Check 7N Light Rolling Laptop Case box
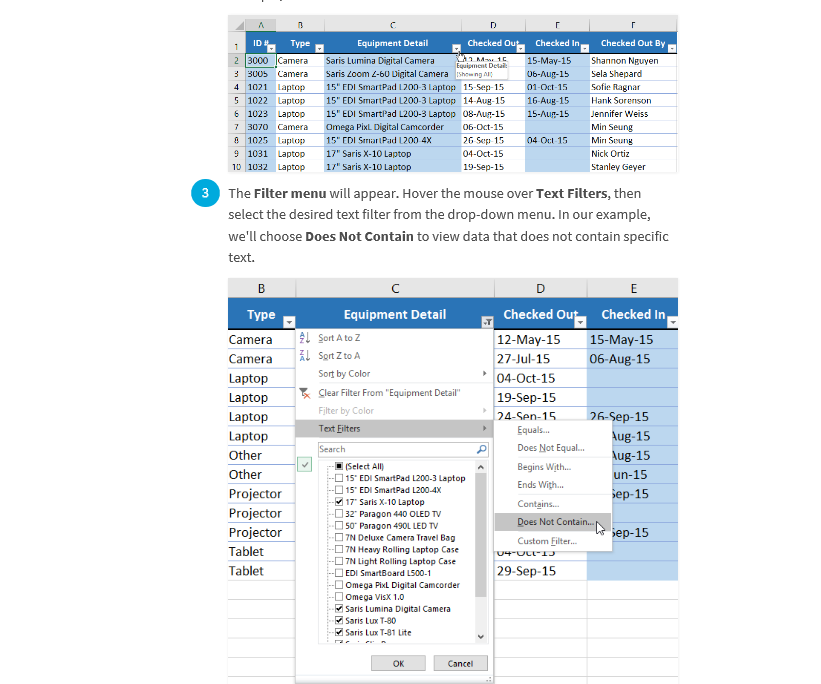 (339, 561)
